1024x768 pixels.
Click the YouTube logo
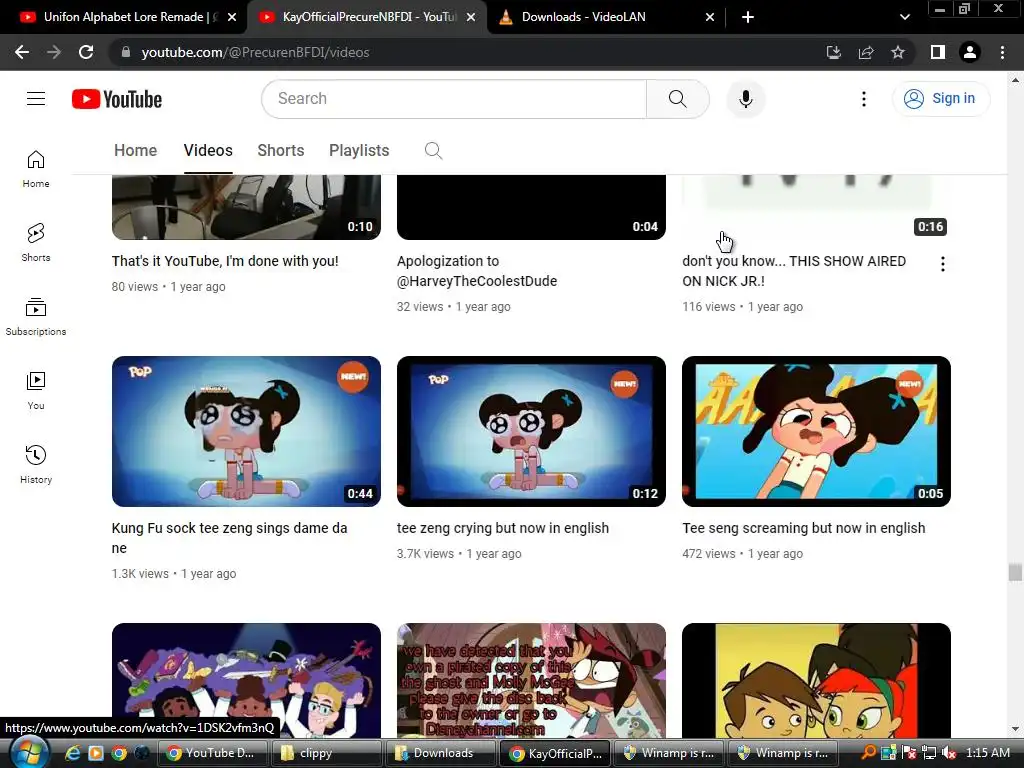pyautogui.click(x=117, y=99)
